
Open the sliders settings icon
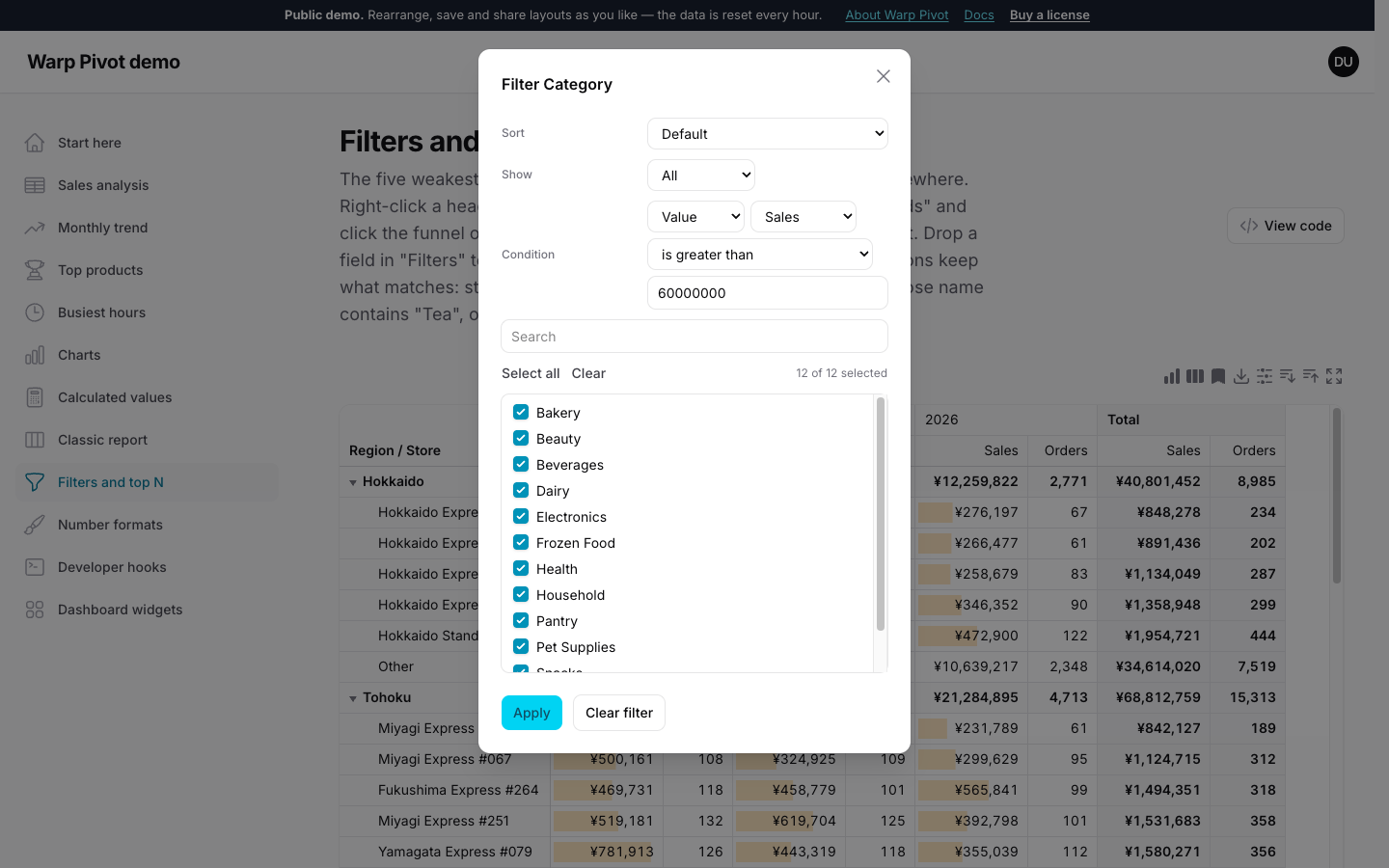pyautogui.click(x=1265, y=376)
